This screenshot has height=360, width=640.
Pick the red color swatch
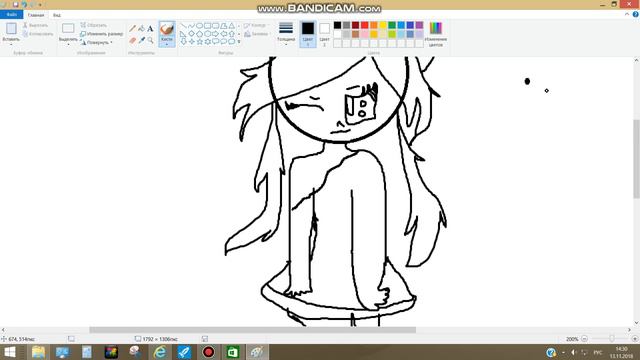[364, 25]
